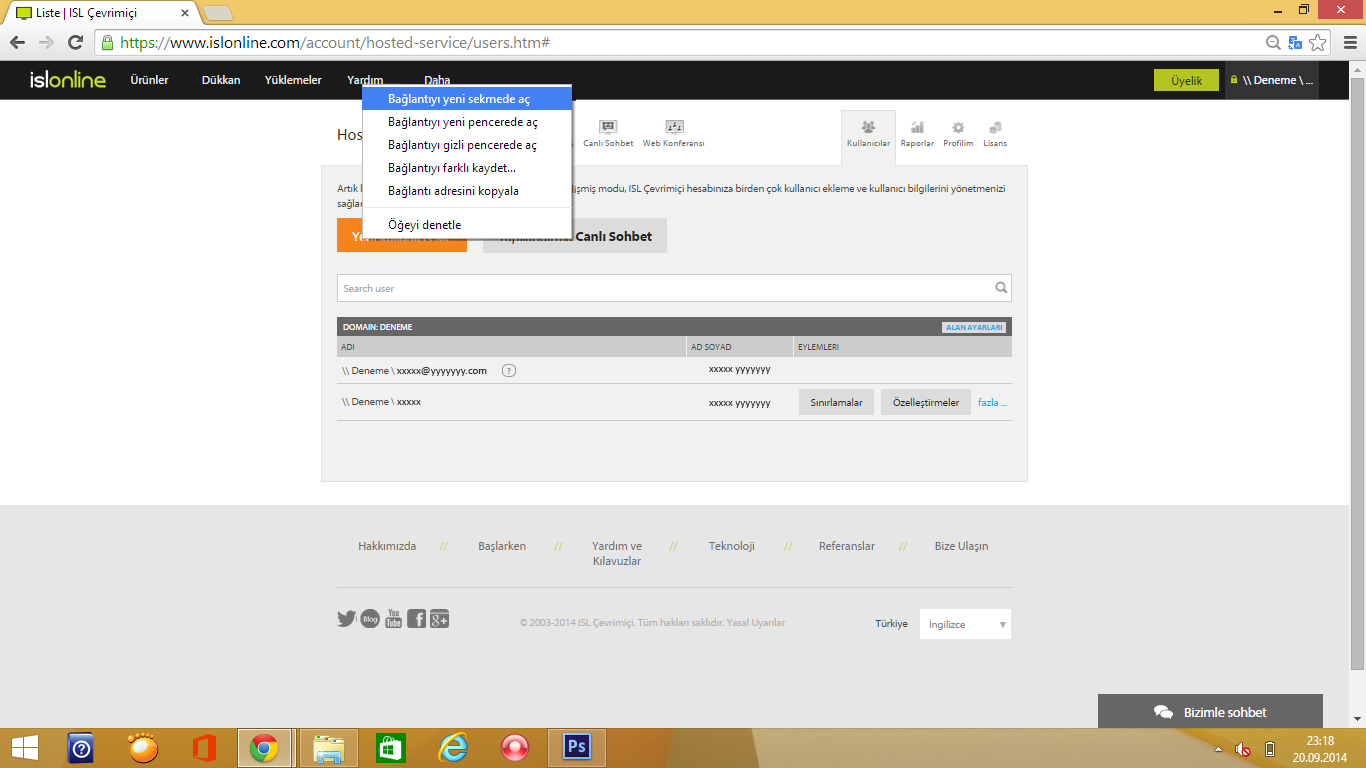
Task: Select 'Öğeyi denetle' in context menu
Action: tap(467, 225)
